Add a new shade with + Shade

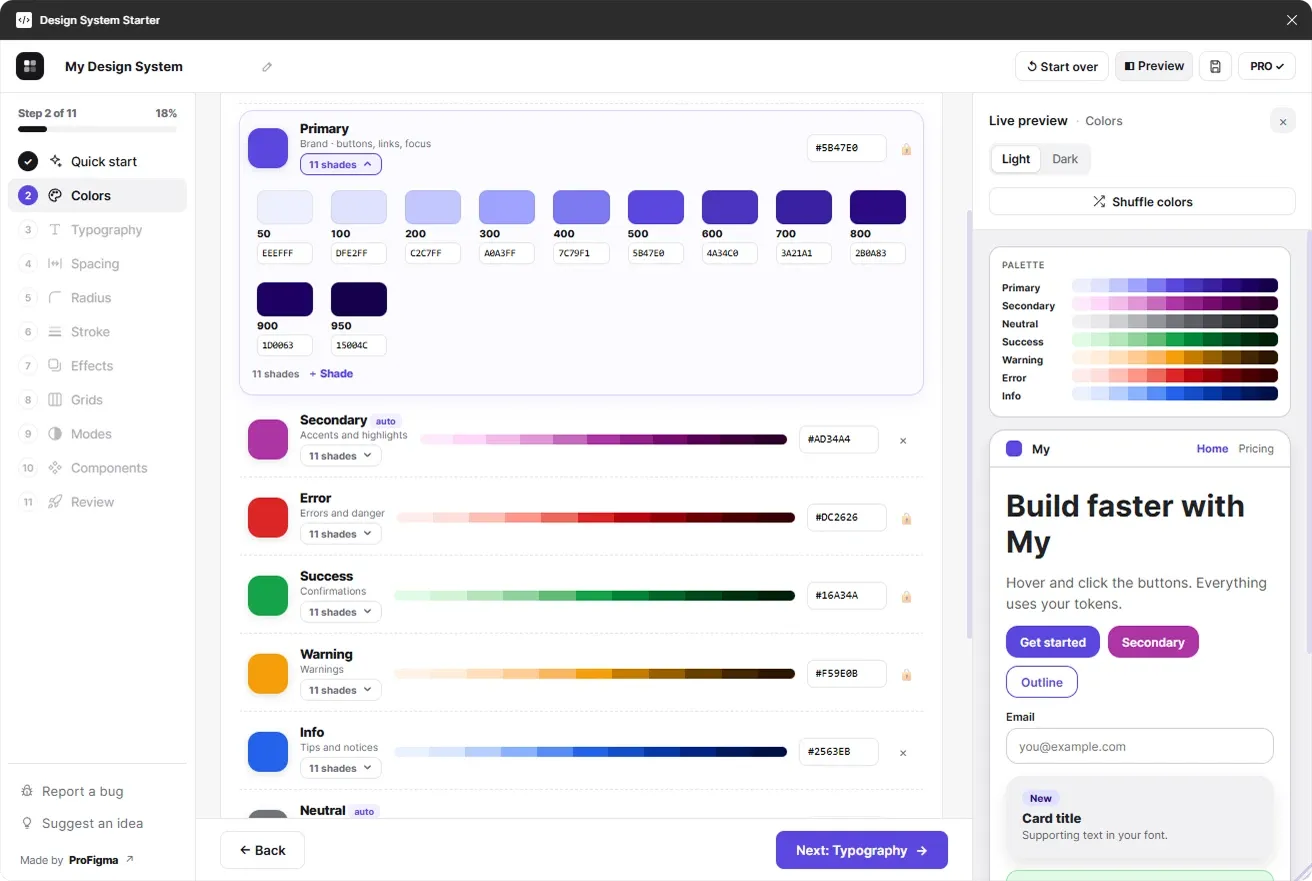331,374
